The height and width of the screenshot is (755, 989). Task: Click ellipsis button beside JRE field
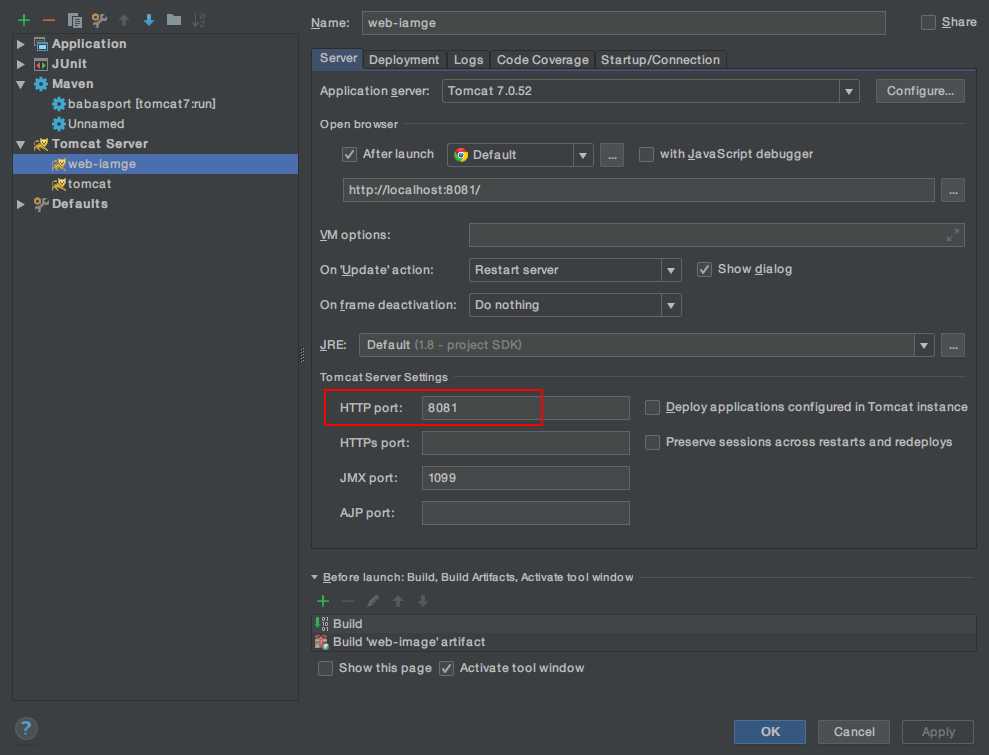(x=952, y=346)
